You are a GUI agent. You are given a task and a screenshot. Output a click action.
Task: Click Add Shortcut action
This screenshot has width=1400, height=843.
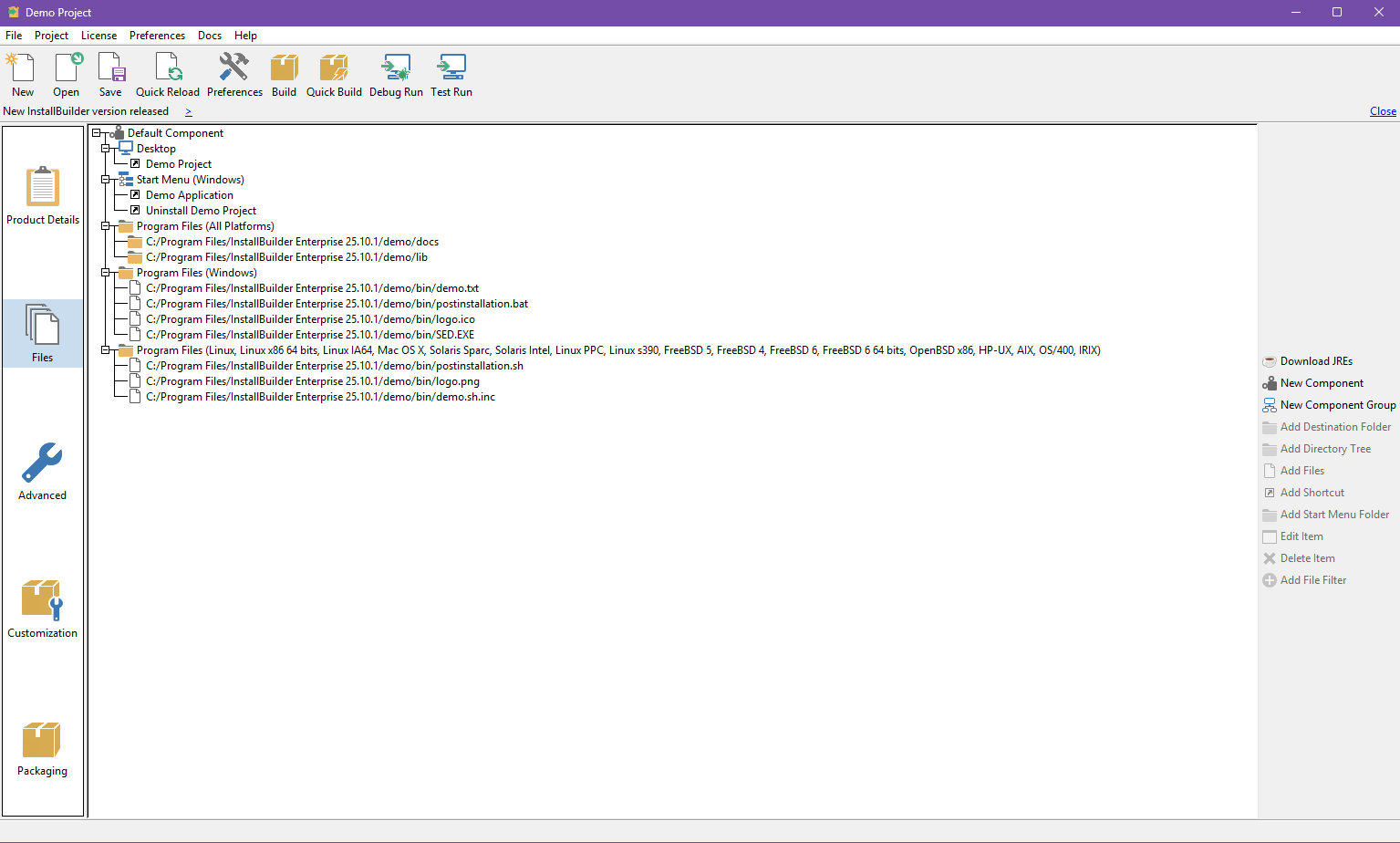click(x=1303, y=493)
